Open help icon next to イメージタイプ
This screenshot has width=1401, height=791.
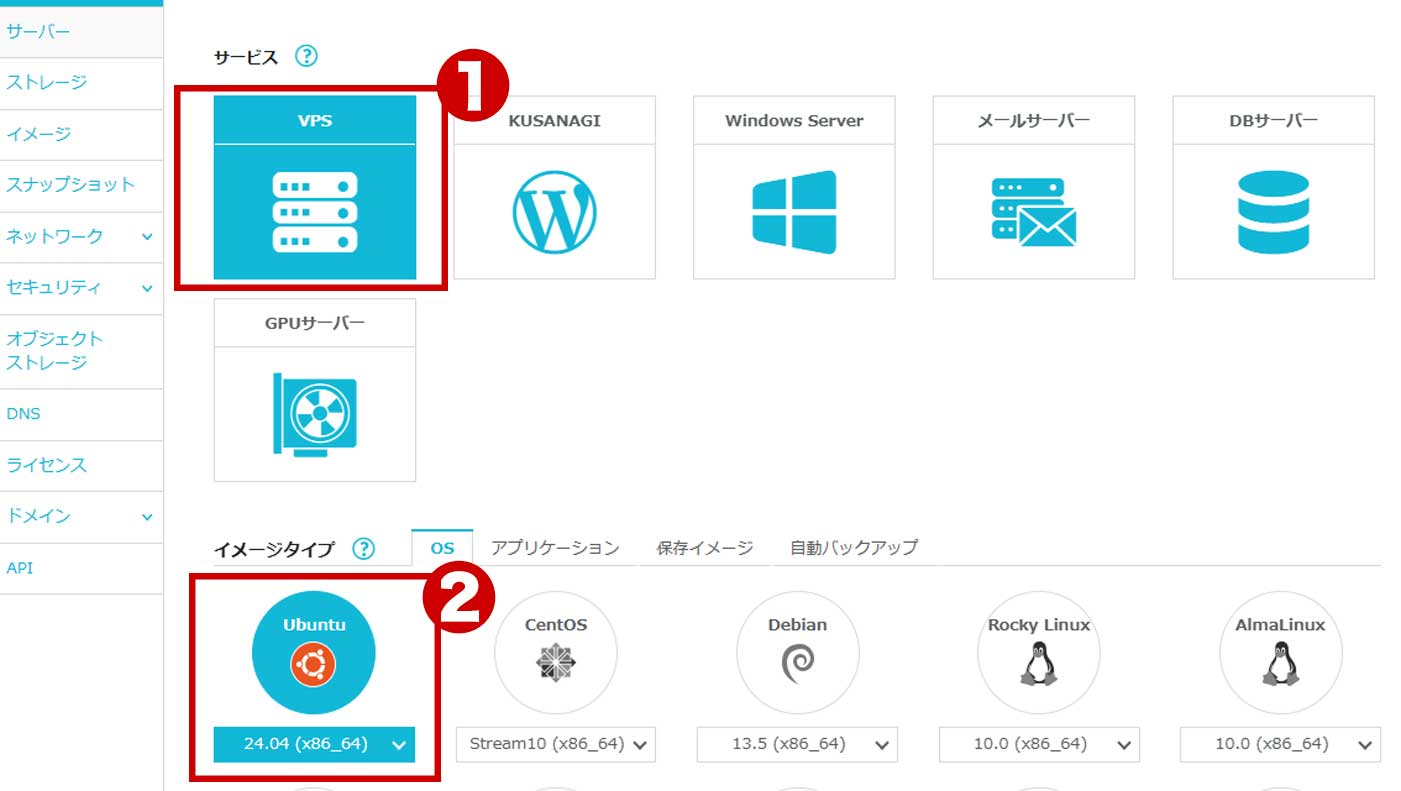coord(364,548)
